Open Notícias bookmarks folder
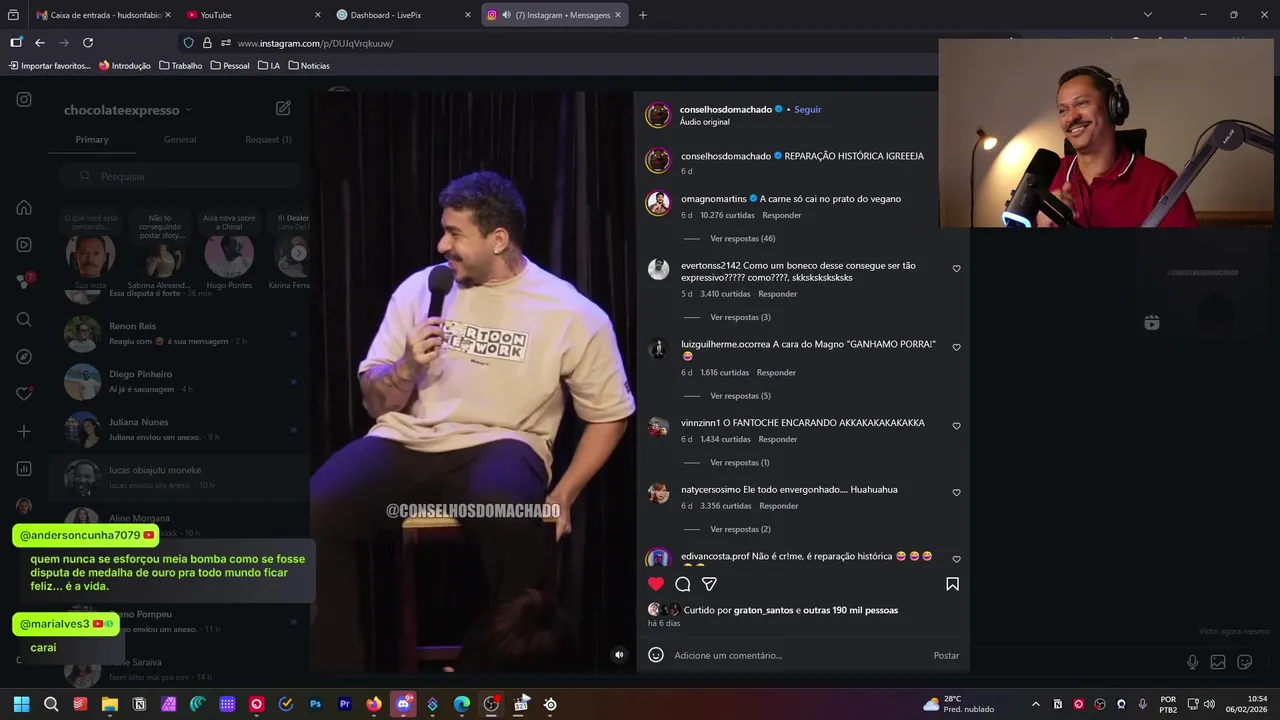The image size is (1280, 720). pos(308,66)
